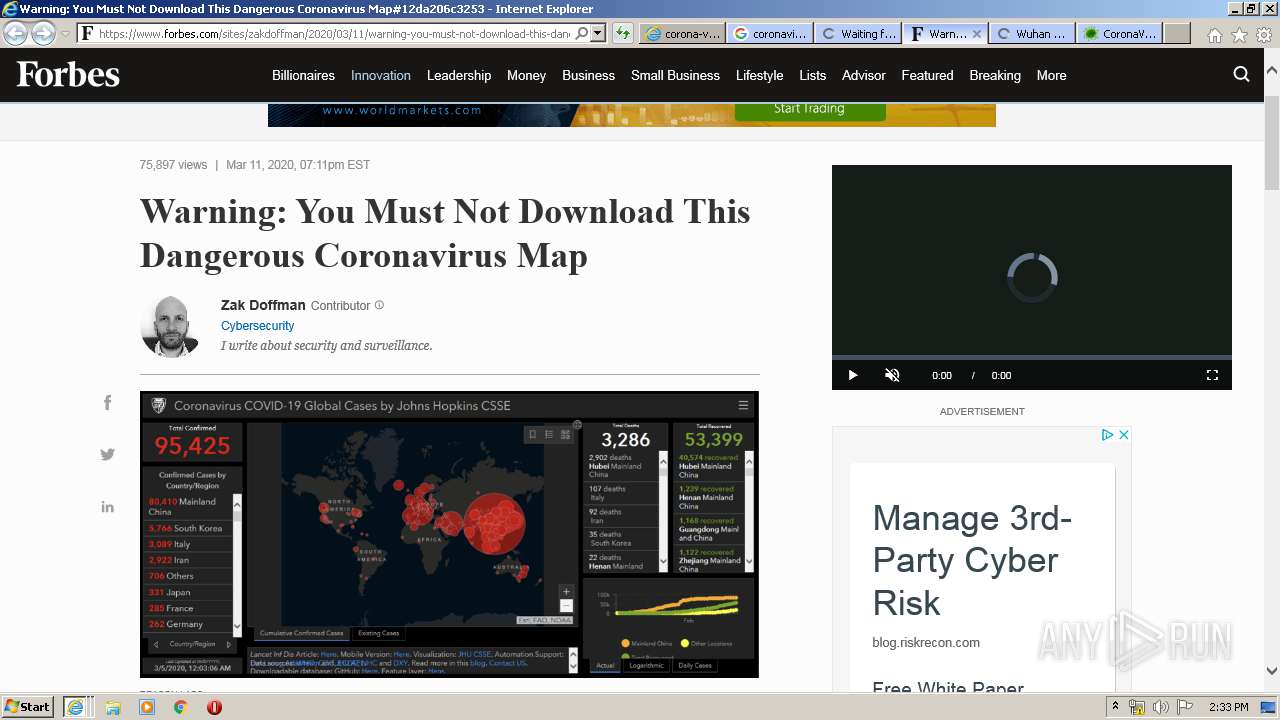This screenshot has height=720, width=1280.
Task: Share the article on Twitter
Action: 108,454
